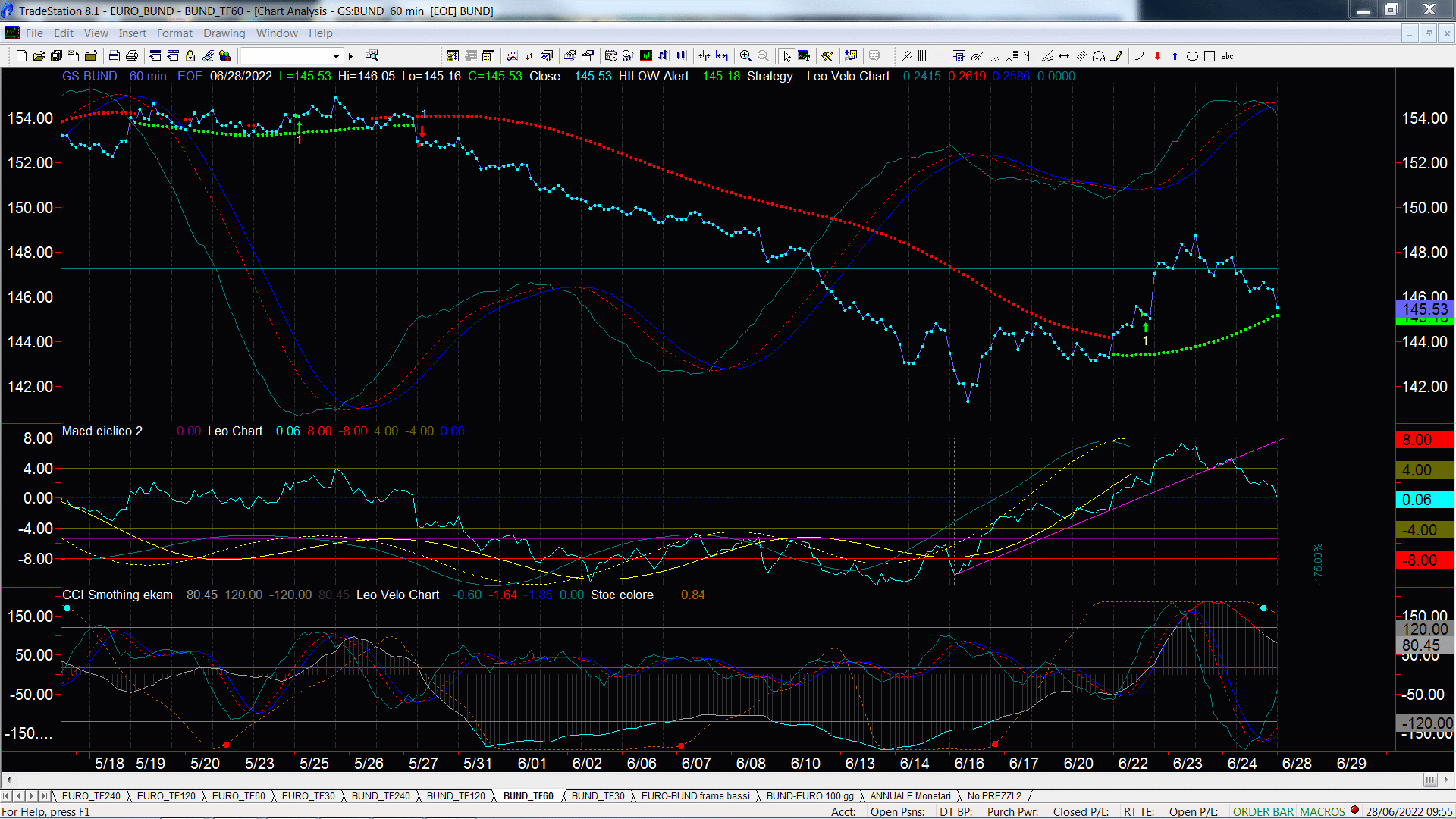Open the Help menu

pos(320,33)
